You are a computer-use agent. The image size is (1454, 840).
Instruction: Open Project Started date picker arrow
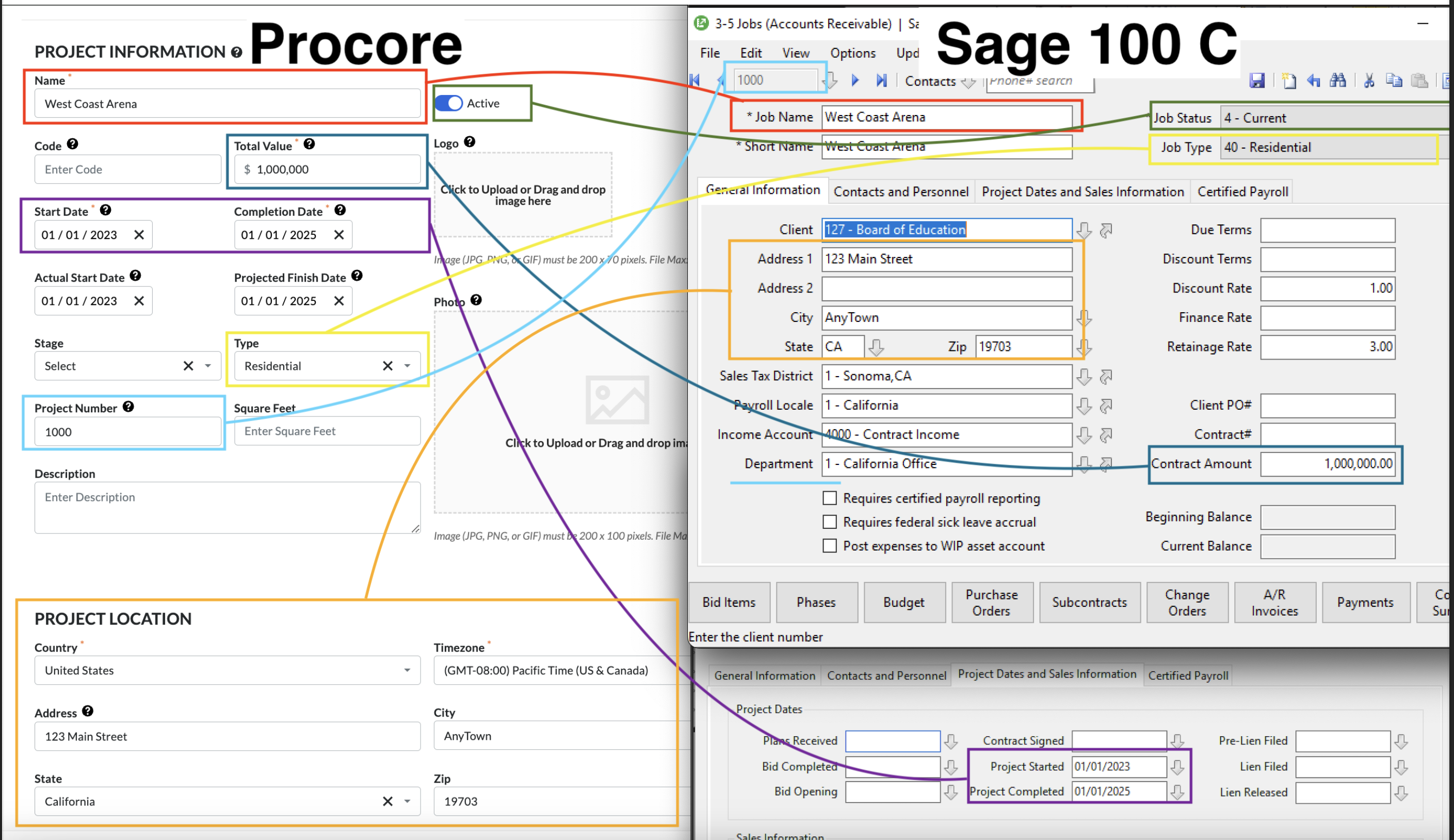click(1178, 767)
